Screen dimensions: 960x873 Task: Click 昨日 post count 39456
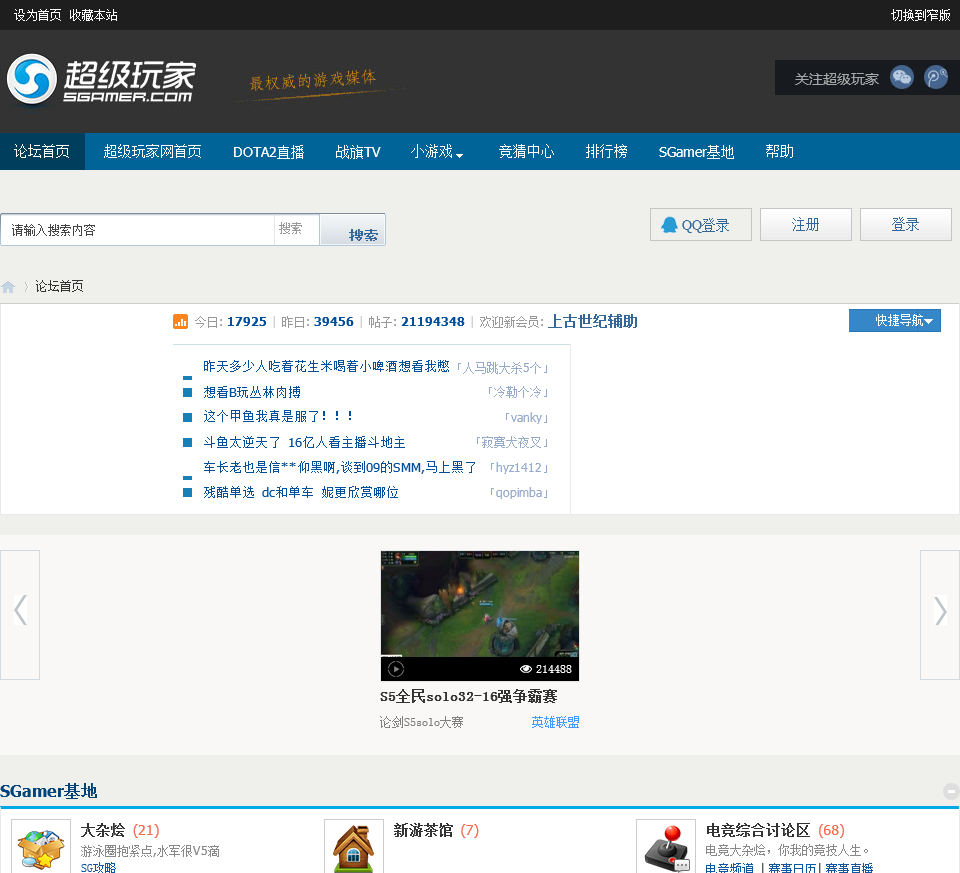click(334, 321)
